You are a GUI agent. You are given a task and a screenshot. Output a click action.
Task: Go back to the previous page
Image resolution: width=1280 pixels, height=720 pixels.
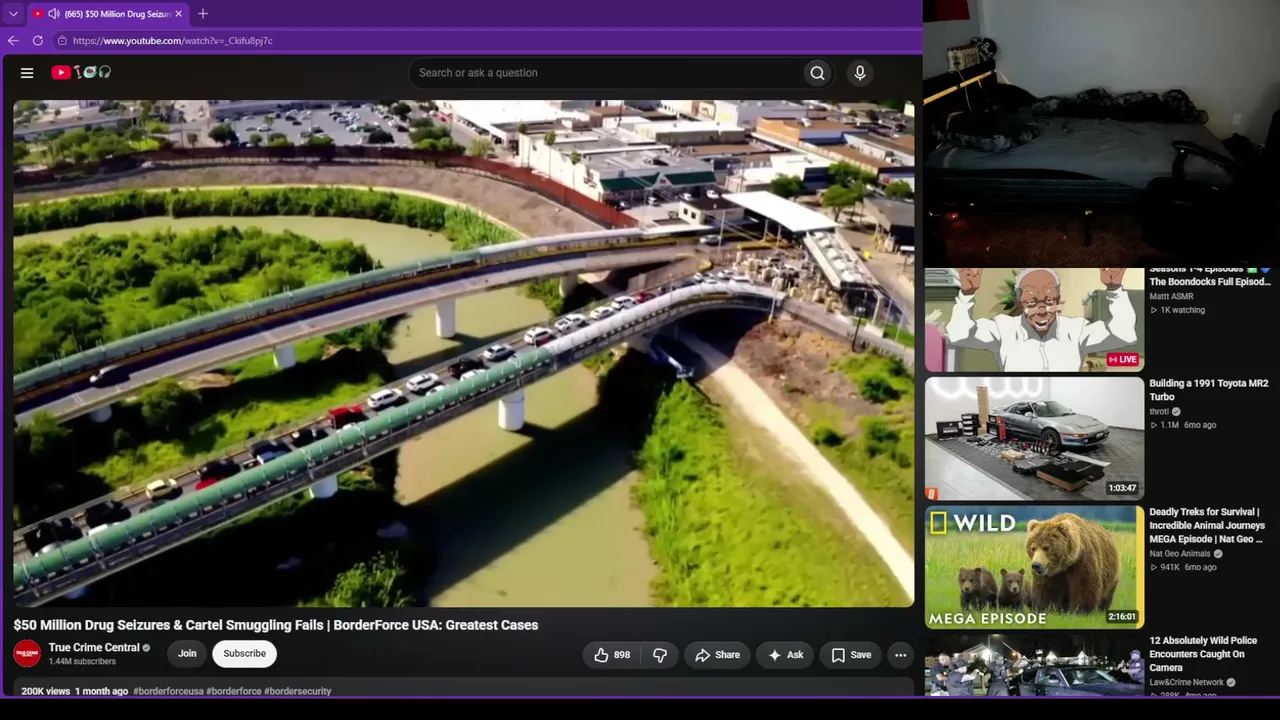[13, 41]
